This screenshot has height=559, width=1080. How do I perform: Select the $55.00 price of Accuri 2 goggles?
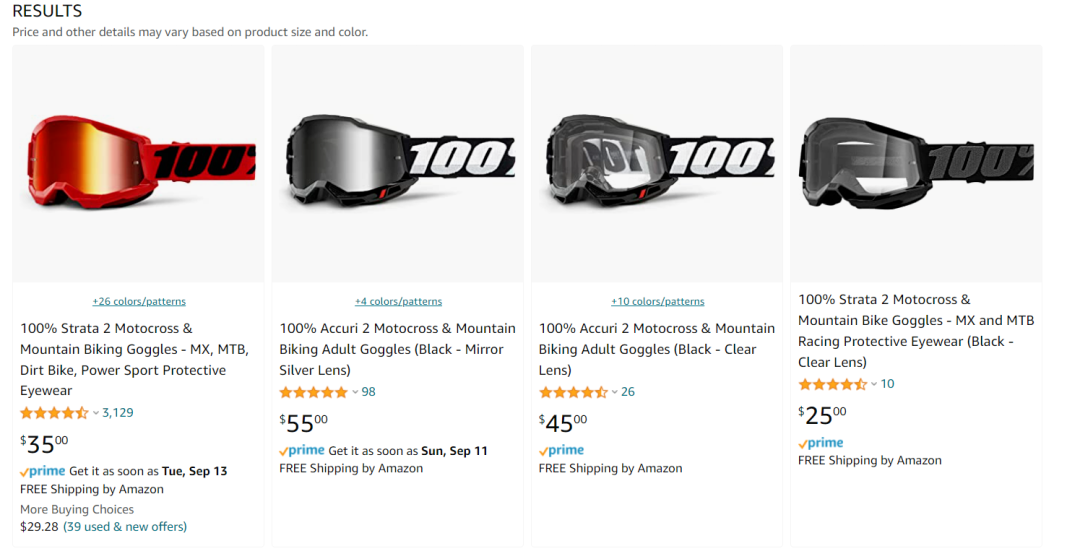point(304,423)
